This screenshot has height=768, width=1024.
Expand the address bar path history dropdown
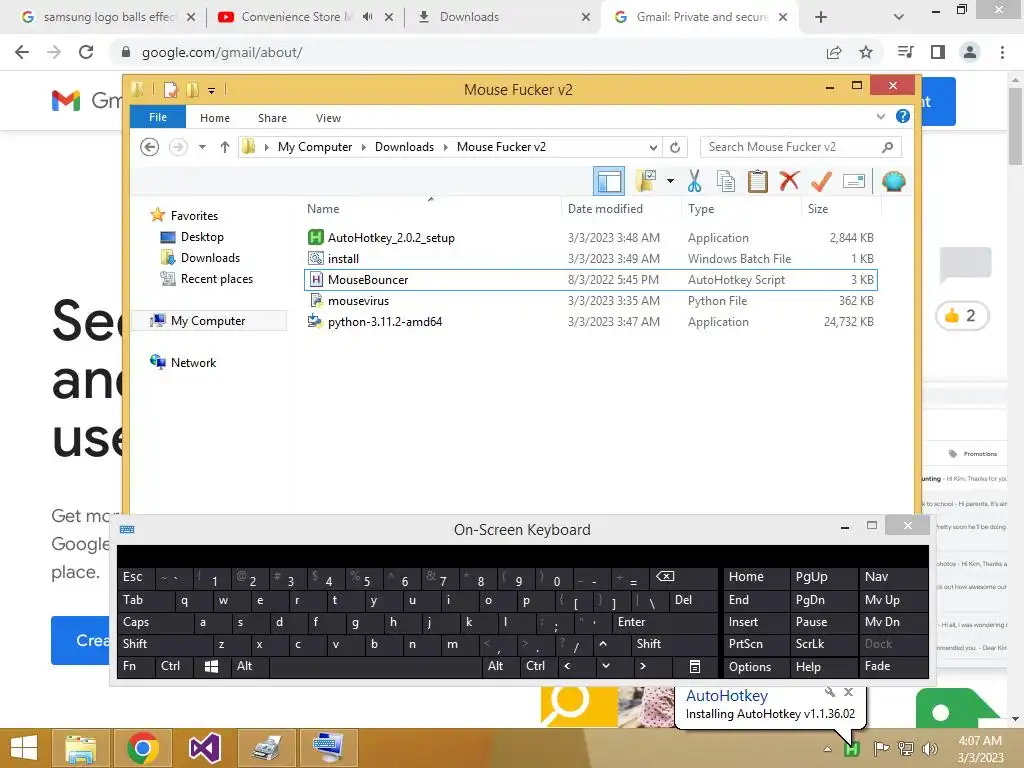click(x=652, y=147)
